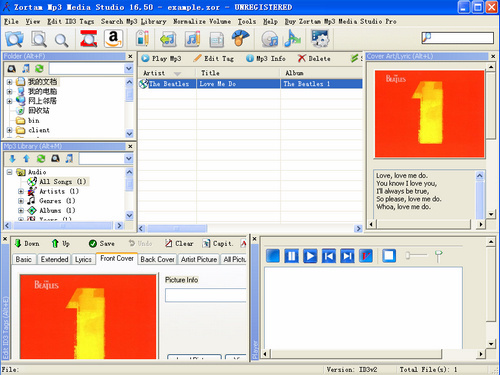The height and width of the screenshot is (375, 500).
Task: Click Mp3 Library blue up arrow icon
Action: coord(26,159)
